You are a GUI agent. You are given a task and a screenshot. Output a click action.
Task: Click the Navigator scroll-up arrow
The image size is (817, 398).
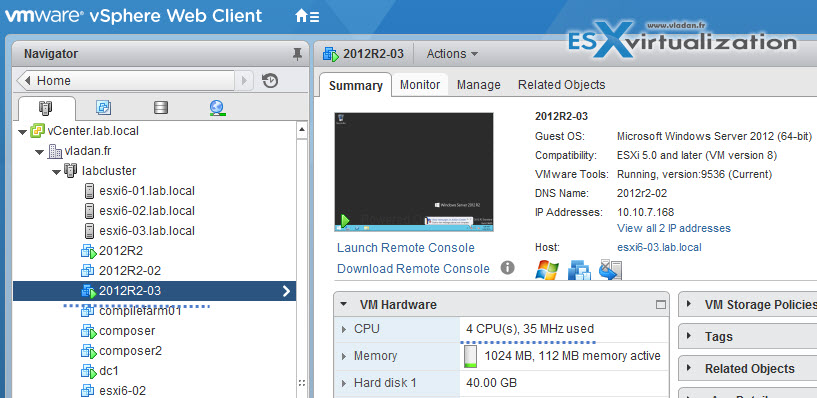(x=302, y=130)
